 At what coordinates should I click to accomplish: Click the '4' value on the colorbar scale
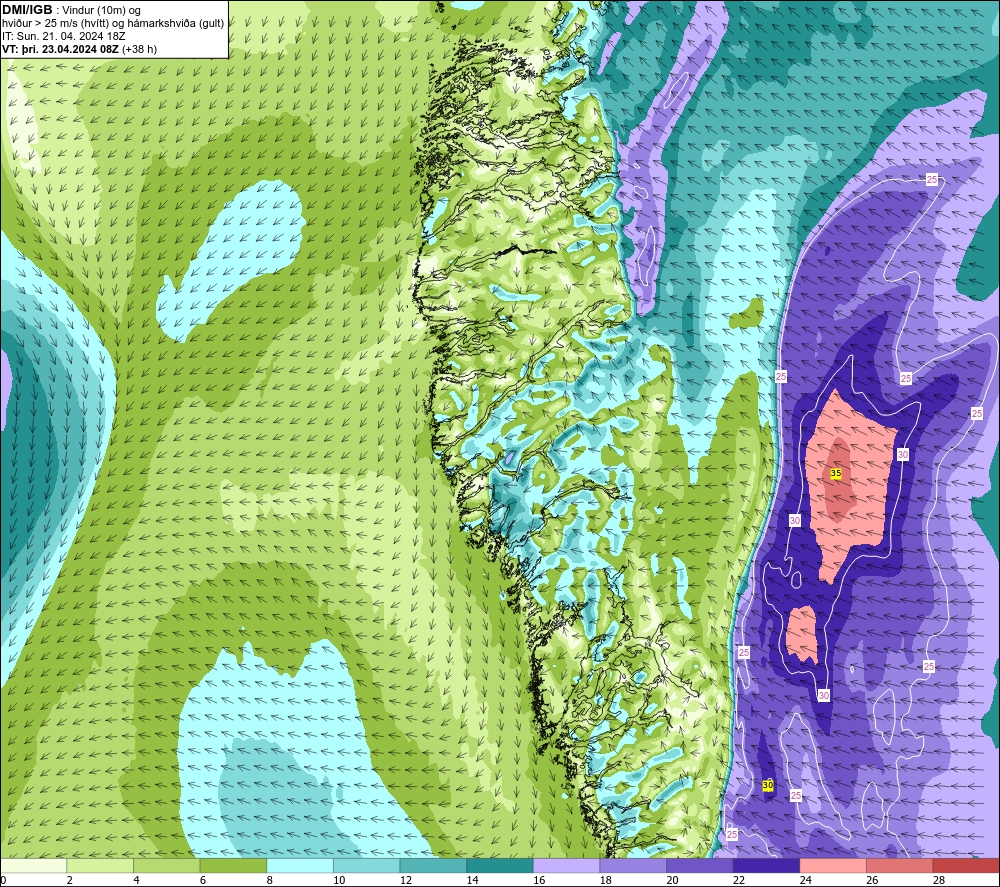(x=136, y=880)
